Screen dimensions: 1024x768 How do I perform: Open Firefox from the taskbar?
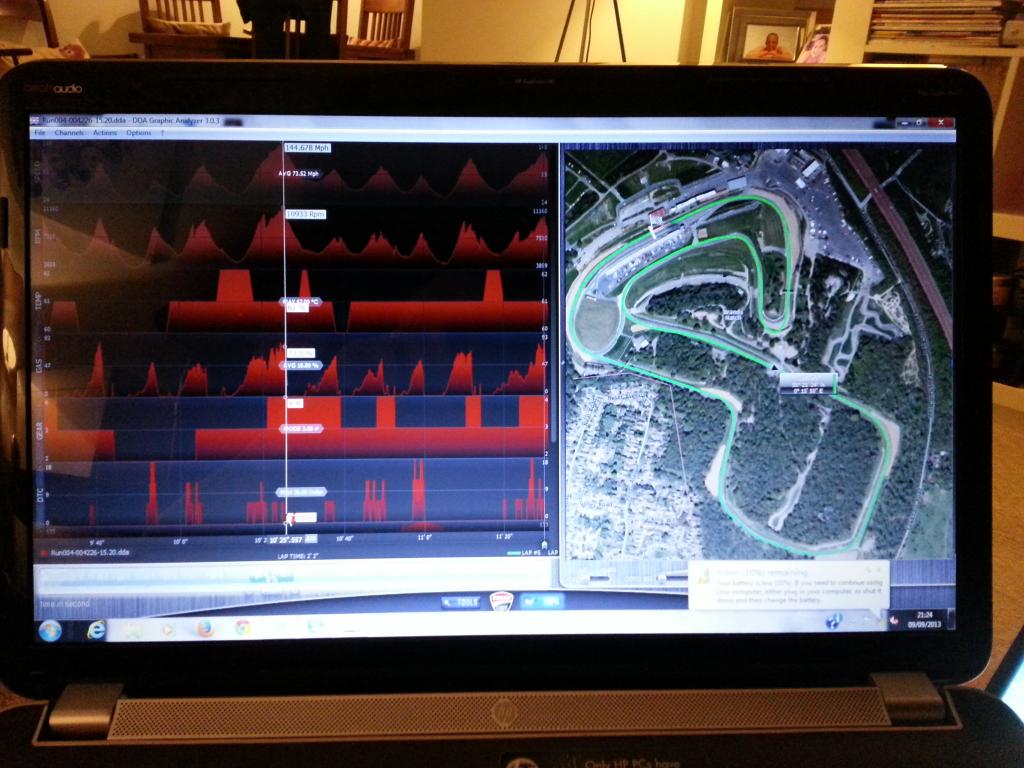click(205, 629)
